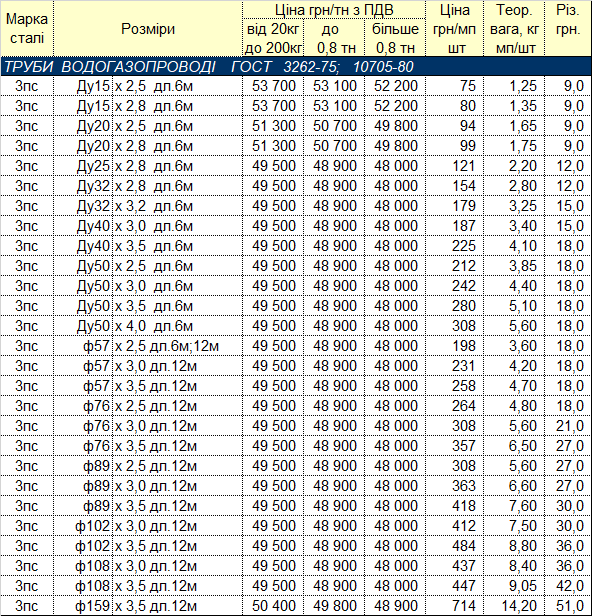
Task: Click the 'ф108 х 3,5 дл.12м' size cell
Action: pos(148,586)
